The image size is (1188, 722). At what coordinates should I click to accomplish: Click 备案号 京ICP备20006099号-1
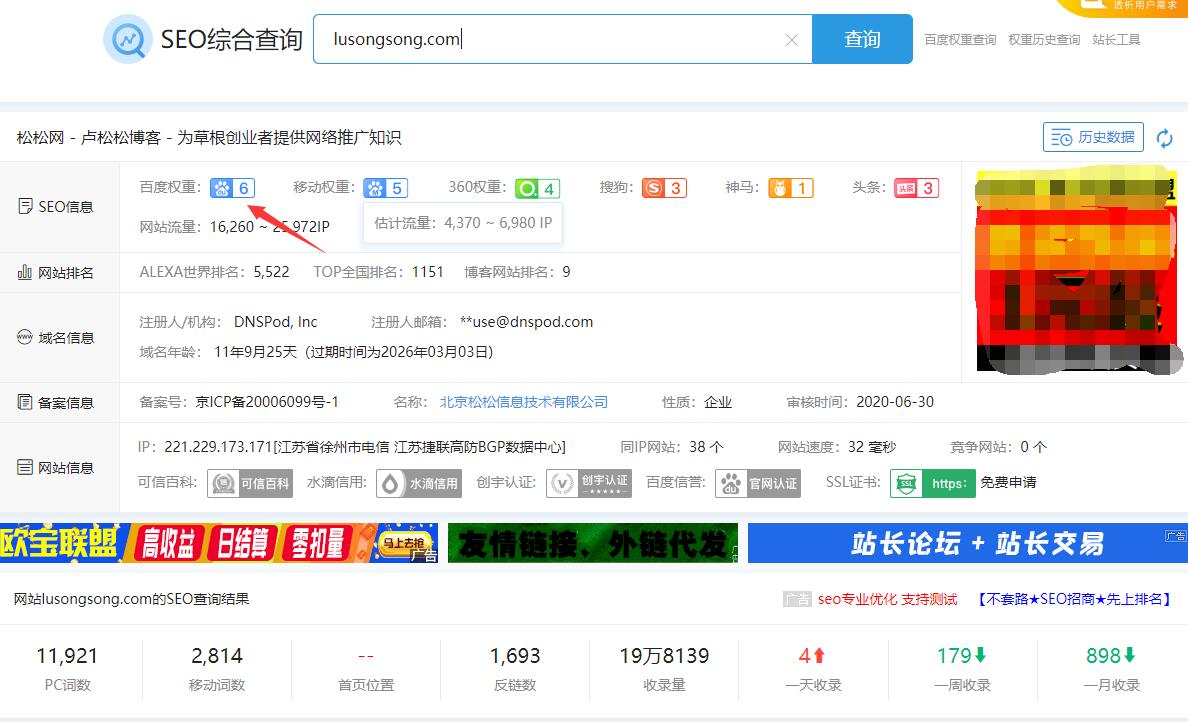[x=267, y=402]
